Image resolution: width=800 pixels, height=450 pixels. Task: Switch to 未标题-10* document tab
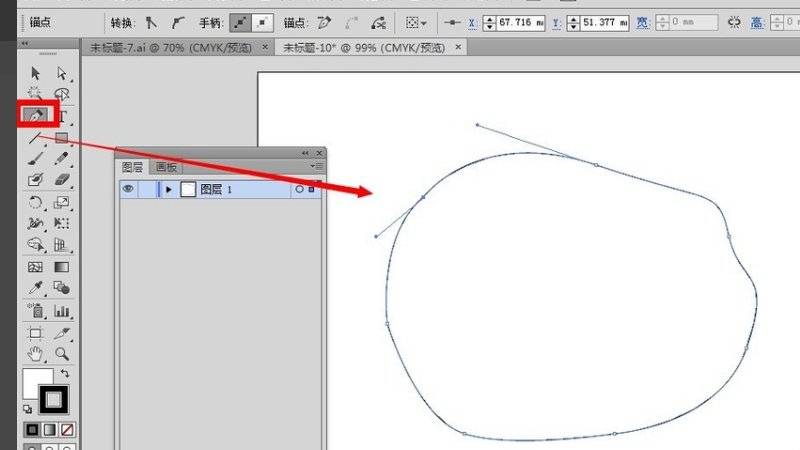click(x=364, y=48)
